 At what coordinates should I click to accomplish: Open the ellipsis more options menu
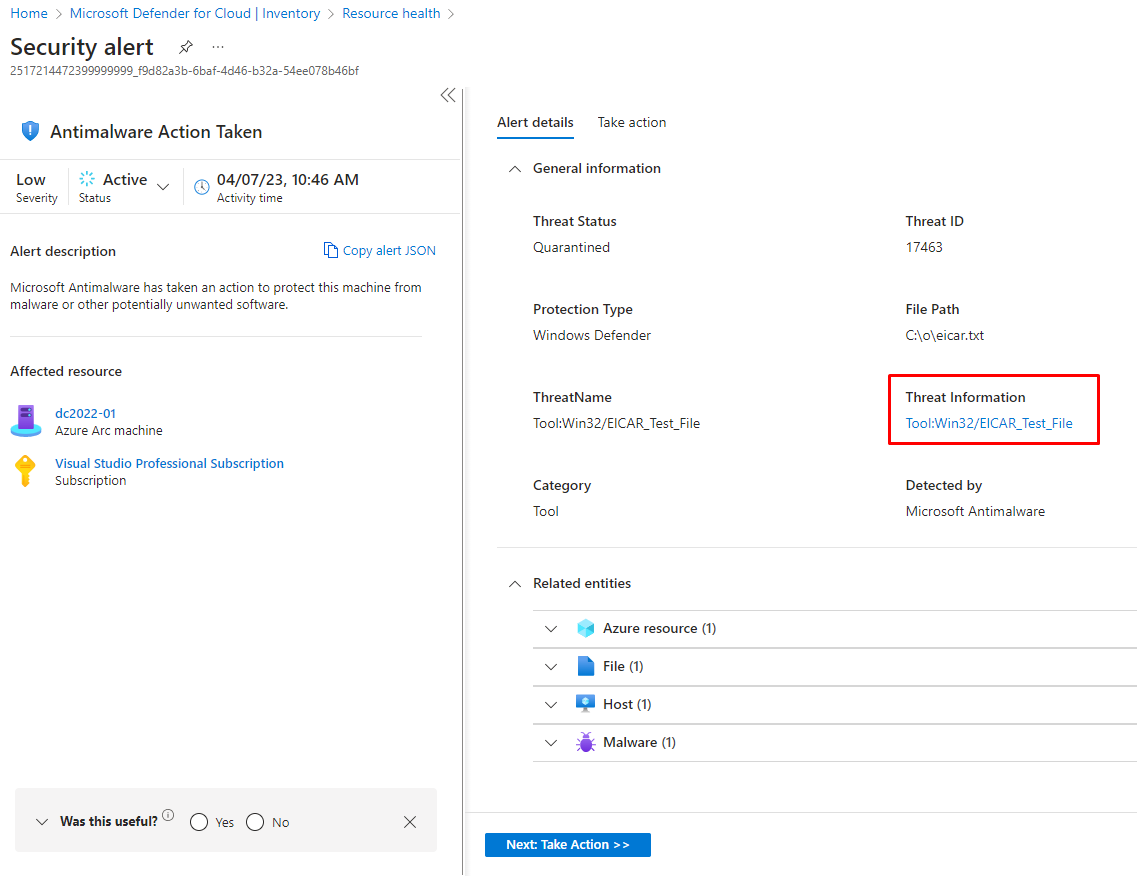[218, 47]
